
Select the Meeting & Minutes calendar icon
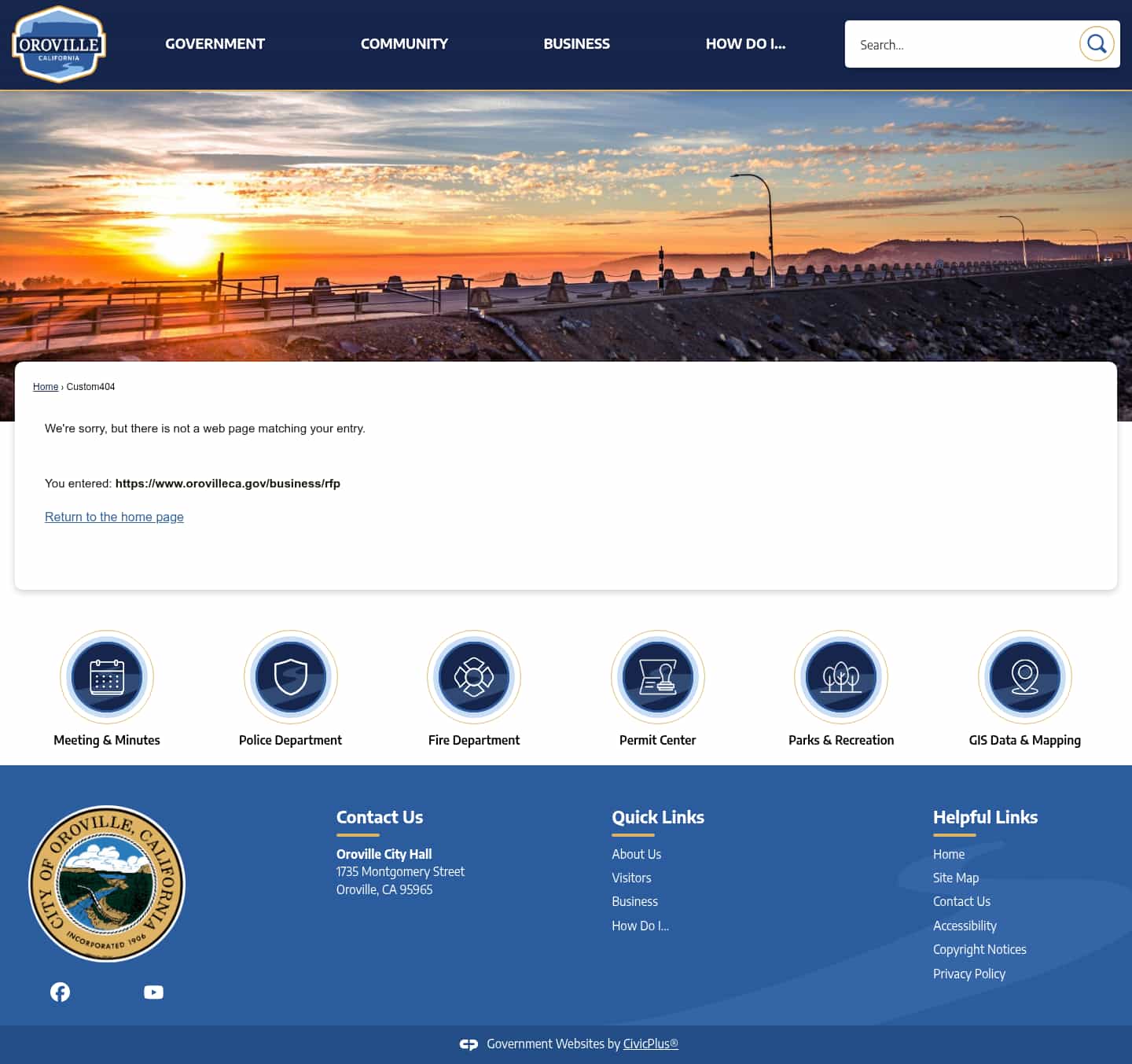[x=107, y=677]
